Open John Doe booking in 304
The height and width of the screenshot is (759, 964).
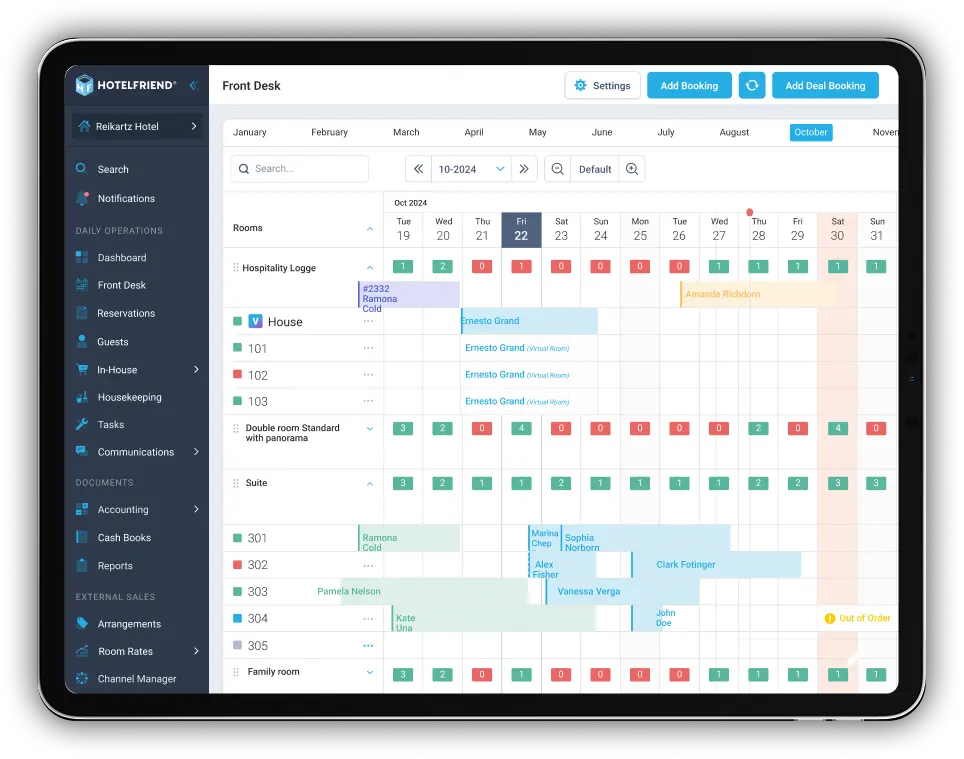click(x=647, y=618)
